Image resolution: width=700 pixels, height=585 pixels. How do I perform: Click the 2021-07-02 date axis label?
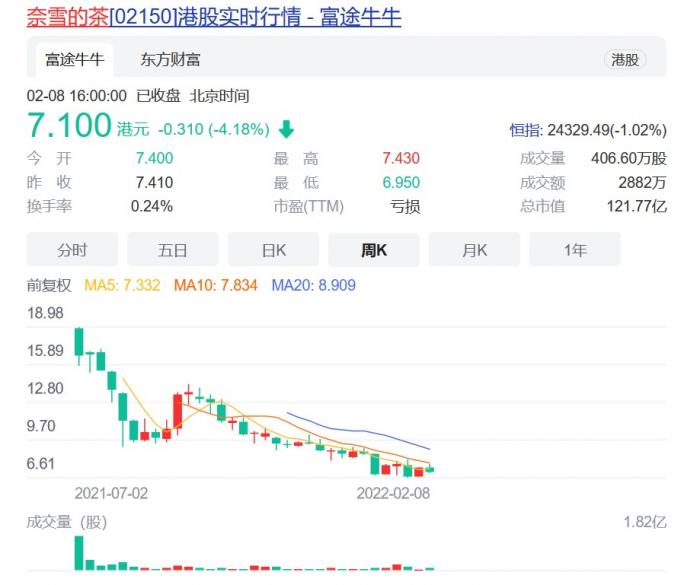coord(111,493)
